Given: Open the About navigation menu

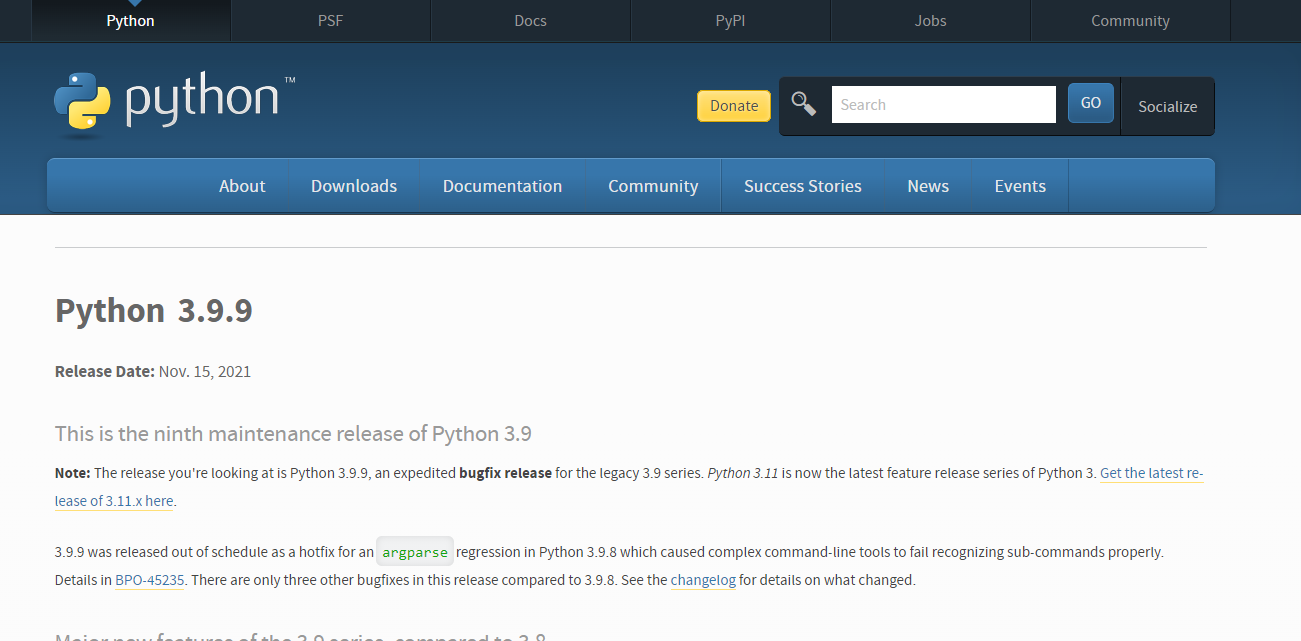Looking at the screenshot, I should tap(242, 186).
